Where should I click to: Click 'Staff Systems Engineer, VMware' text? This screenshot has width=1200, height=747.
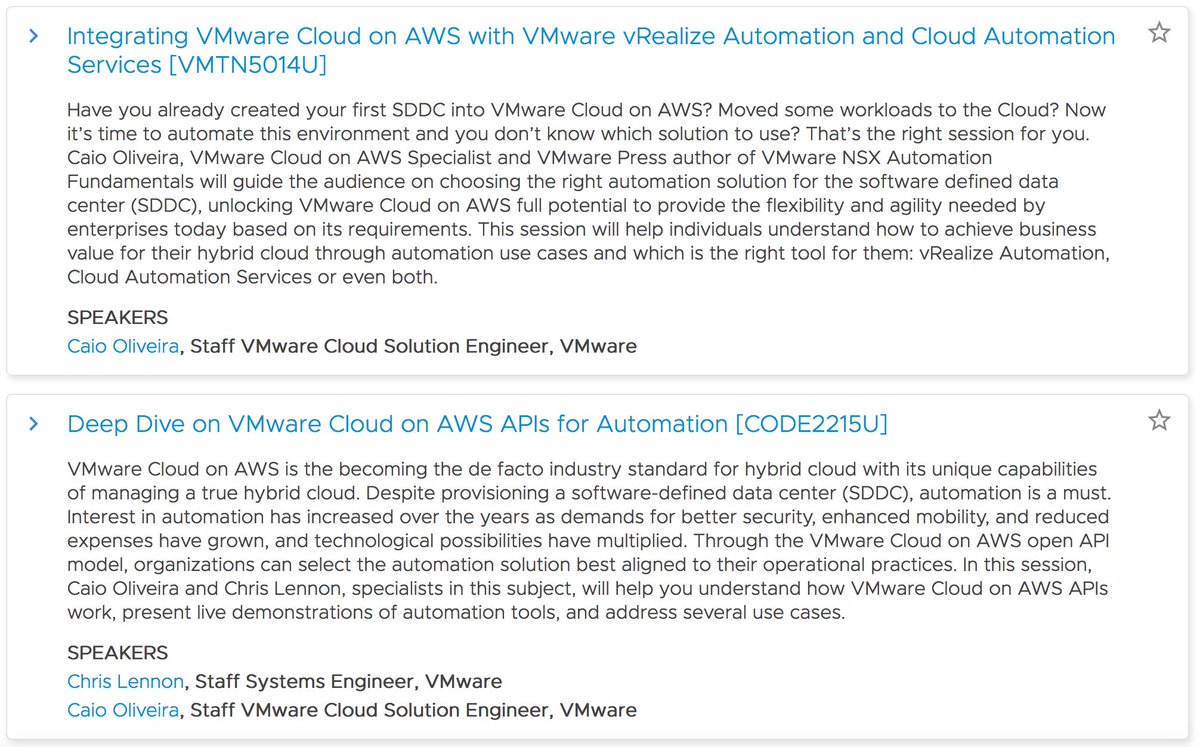(348, 681)
